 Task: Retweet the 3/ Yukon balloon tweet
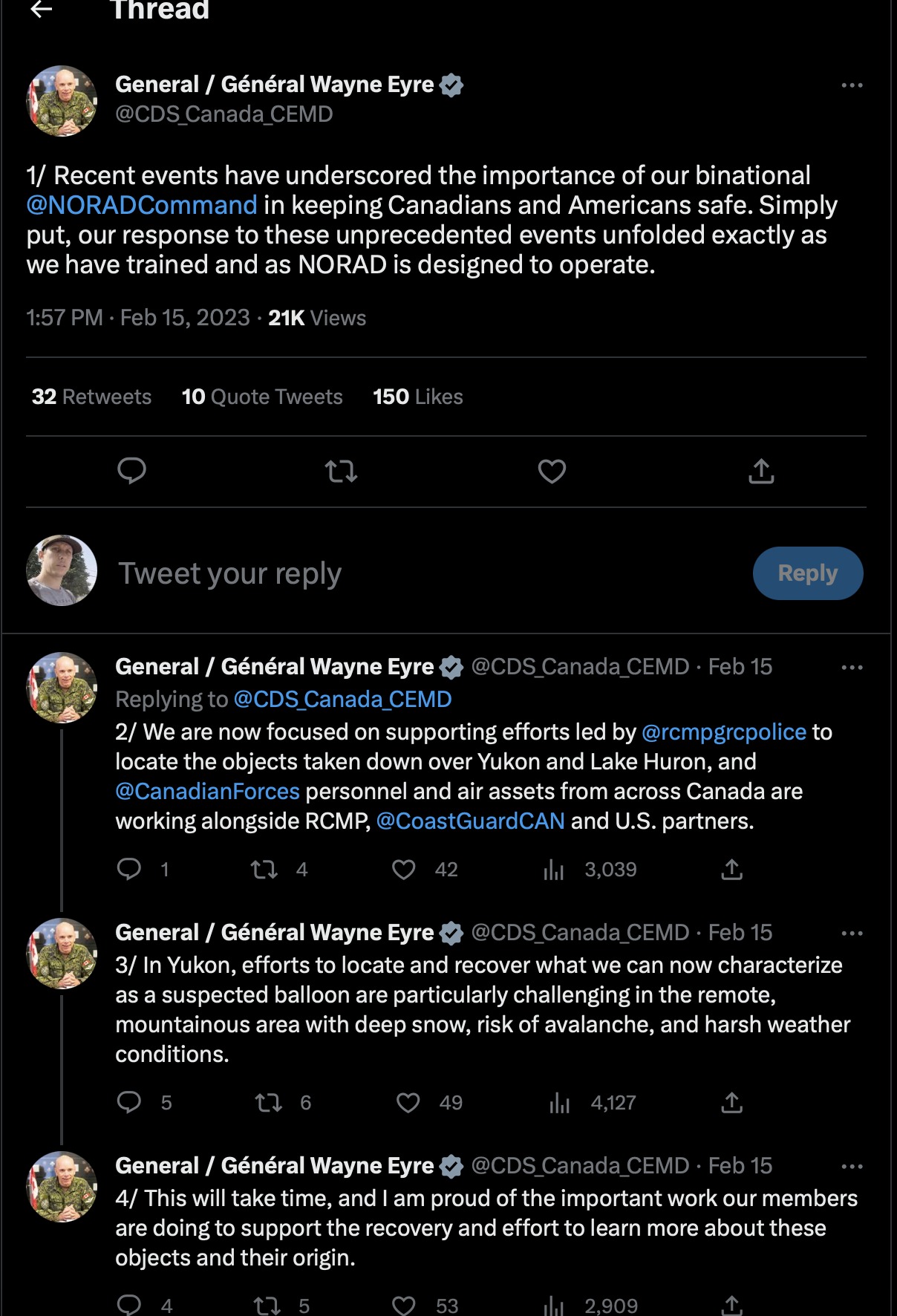(x=268, y=1103)
